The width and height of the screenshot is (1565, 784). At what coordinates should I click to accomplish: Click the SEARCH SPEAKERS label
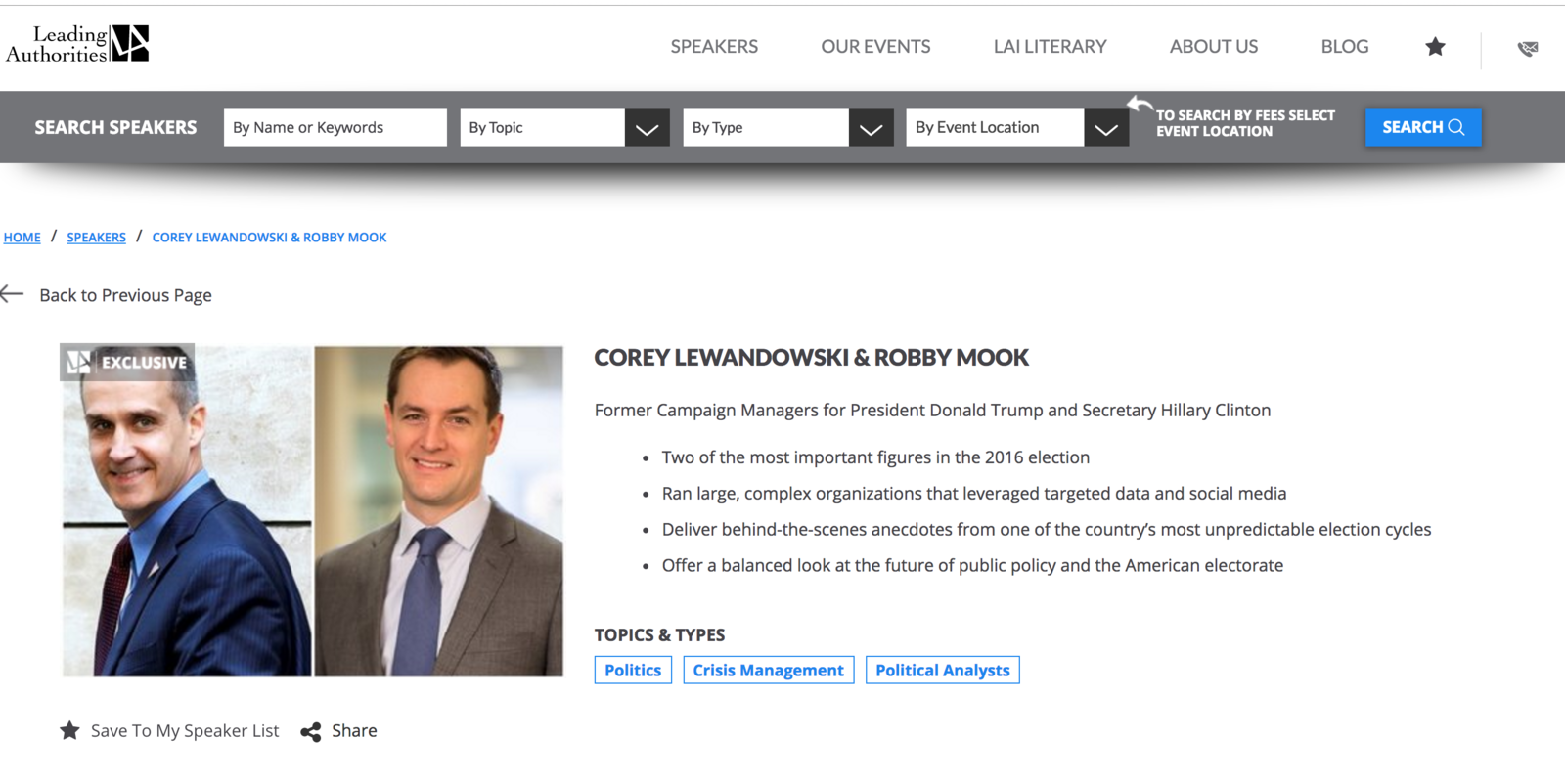click(115, 128)
